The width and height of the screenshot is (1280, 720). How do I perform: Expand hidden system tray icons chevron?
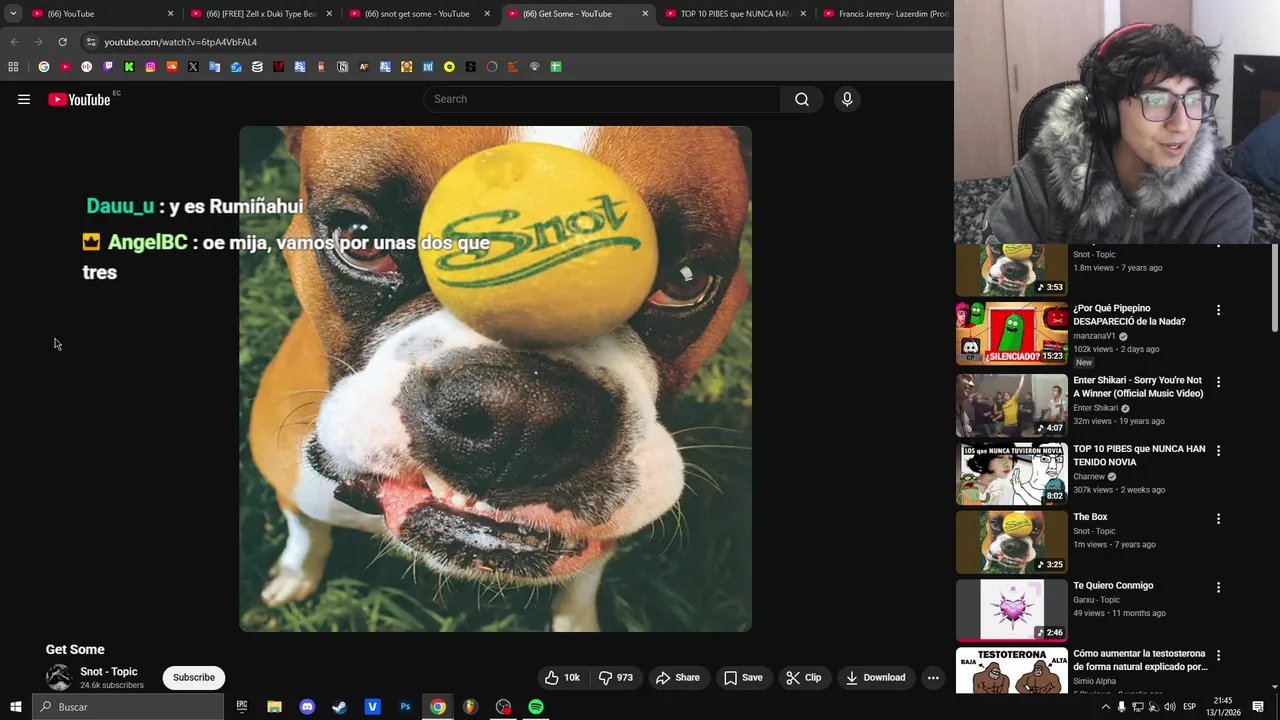(x=1105, y=707)
